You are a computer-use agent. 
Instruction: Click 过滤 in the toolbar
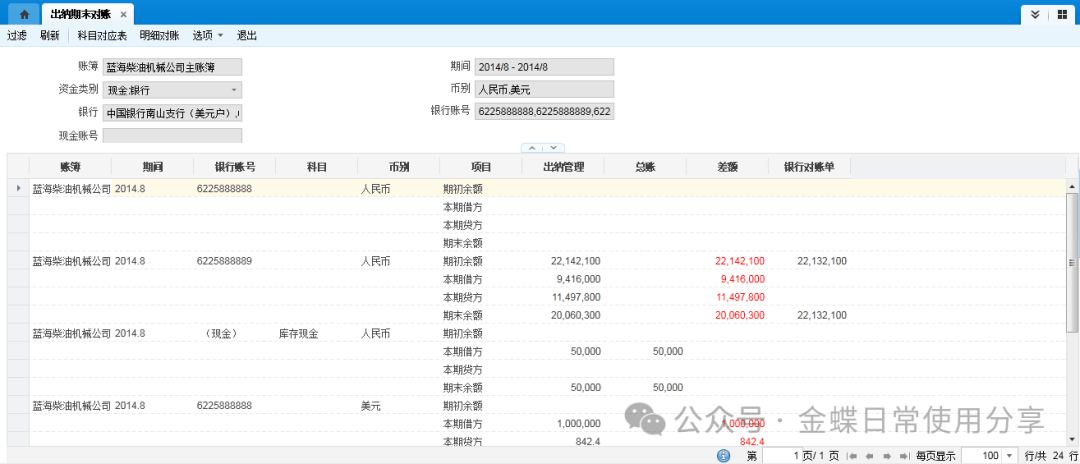coord(17,36)
